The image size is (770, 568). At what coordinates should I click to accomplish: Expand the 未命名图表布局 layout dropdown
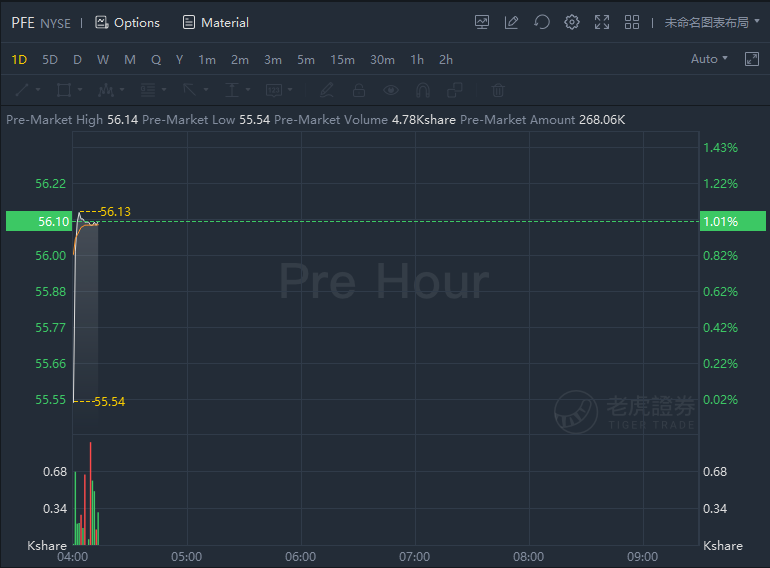tap(712, 23)
